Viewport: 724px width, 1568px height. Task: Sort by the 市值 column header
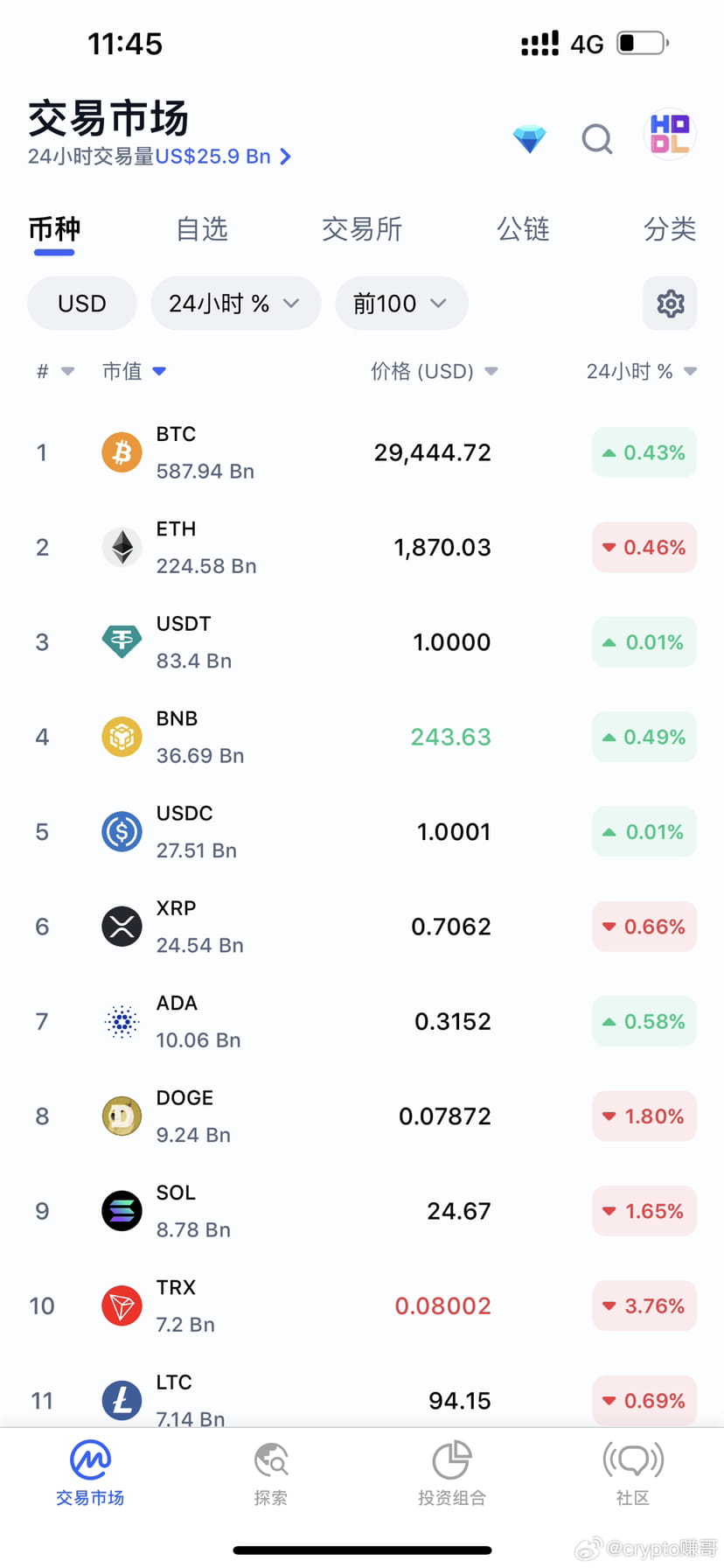[133, 372]
